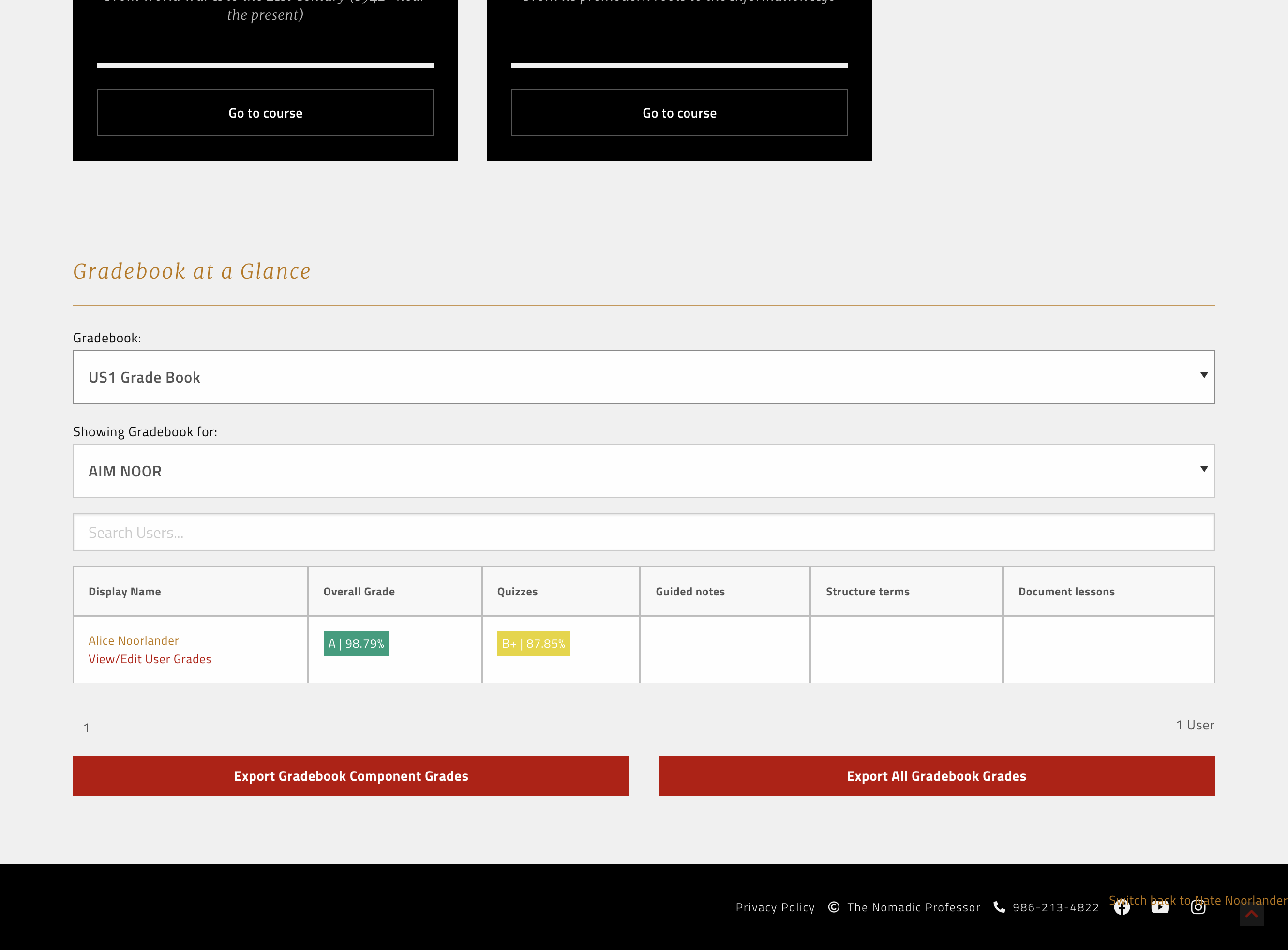This screenshot has width=1288, height=950.
Task: Open the YouTube icon in footer
Action: tap(1160, 907)
